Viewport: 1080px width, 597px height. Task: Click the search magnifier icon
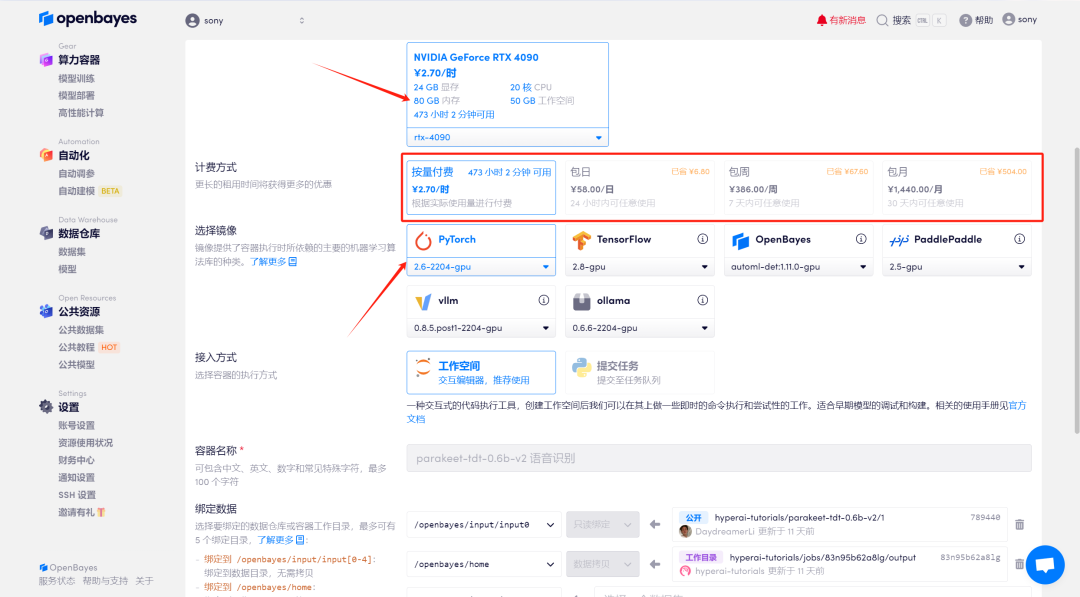click(882, 20)
